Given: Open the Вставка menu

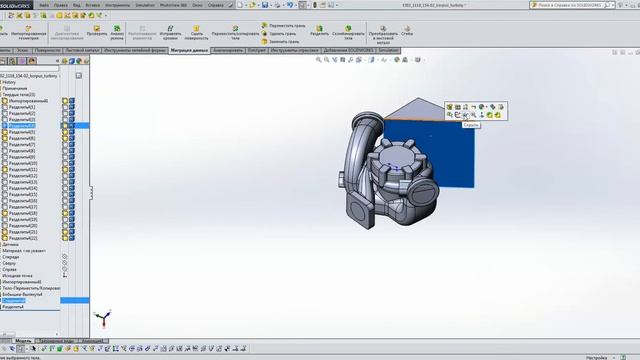Looking at the screenshot, I should coord(93,5).
